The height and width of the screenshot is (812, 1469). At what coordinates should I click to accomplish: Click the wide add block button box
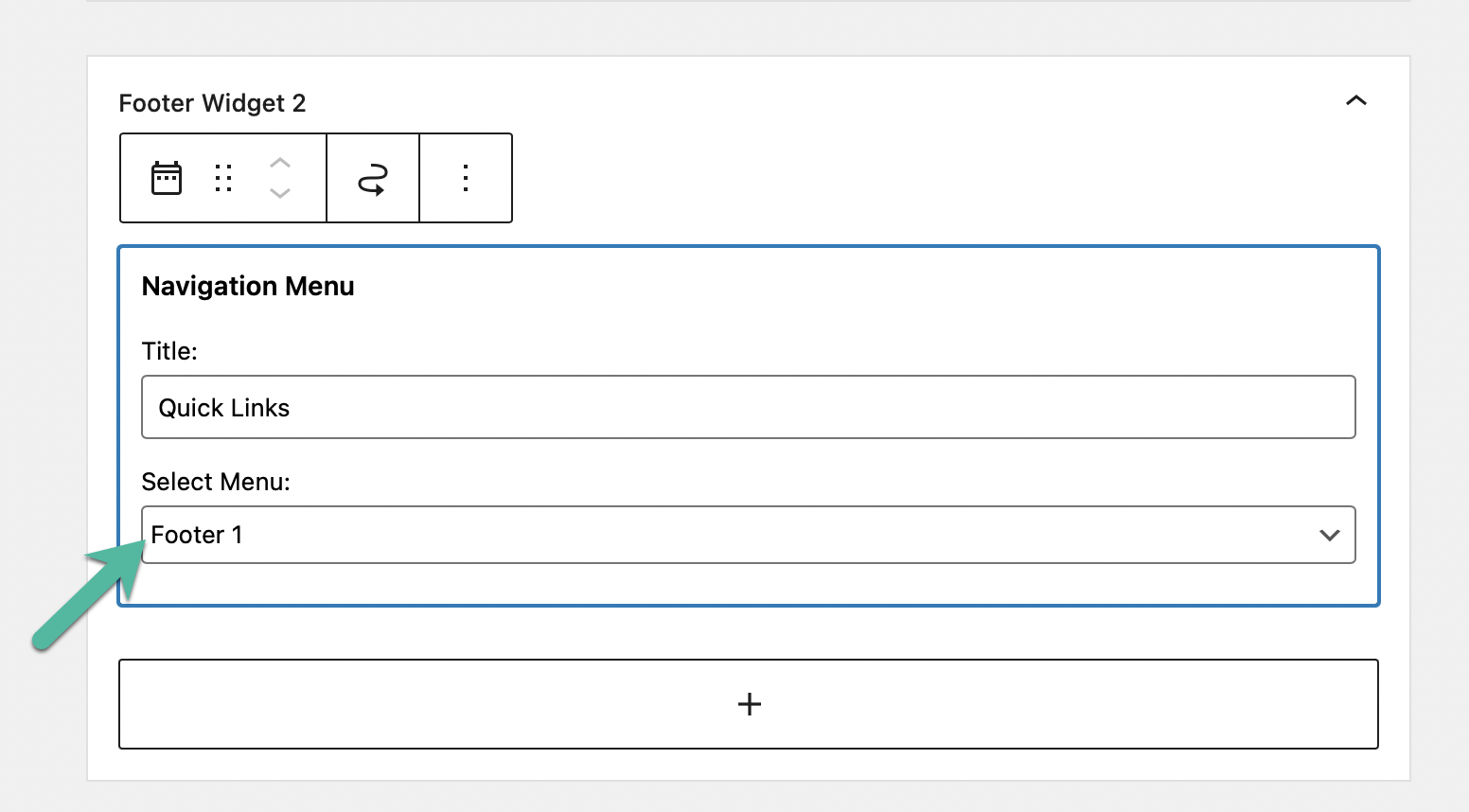[749, 704]
